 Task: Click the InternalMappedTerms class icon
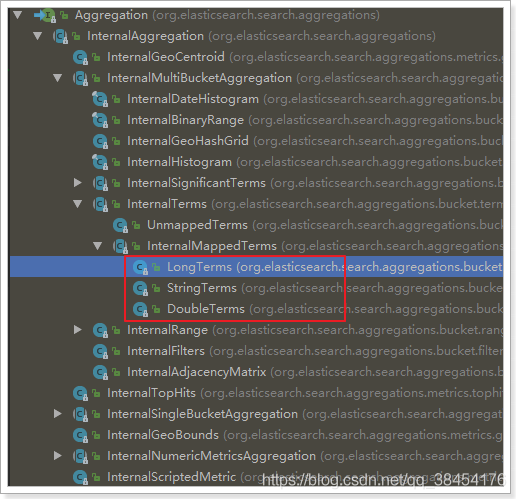[x=121, y=246]
